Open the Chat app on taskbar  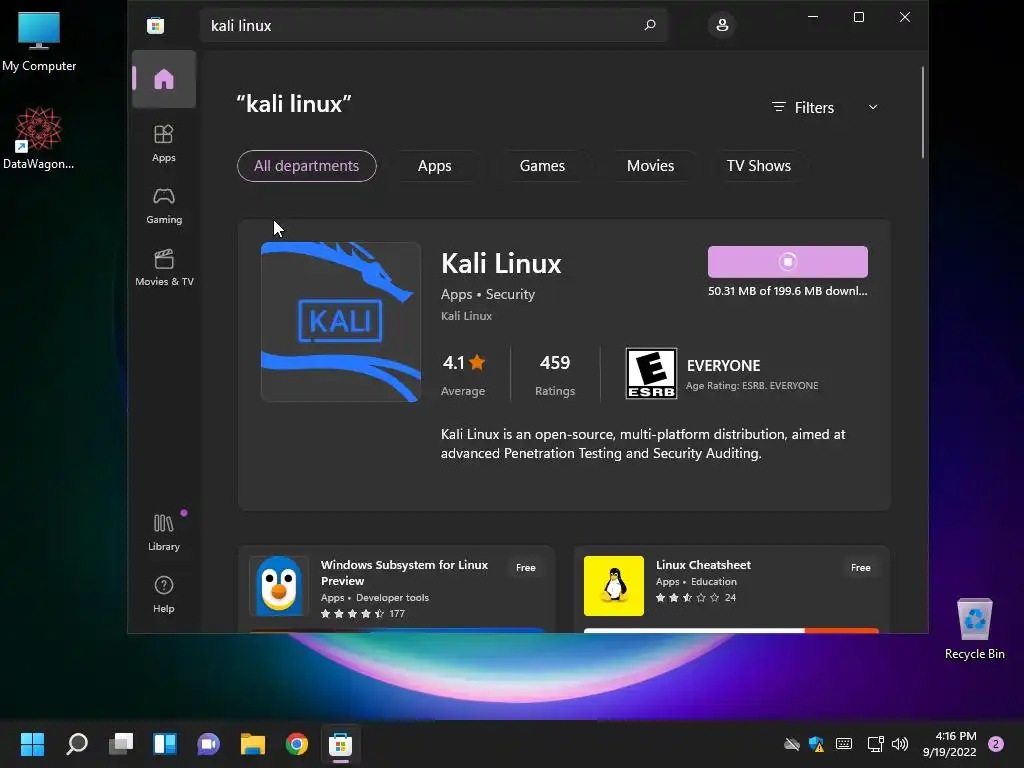coord(208,743)
